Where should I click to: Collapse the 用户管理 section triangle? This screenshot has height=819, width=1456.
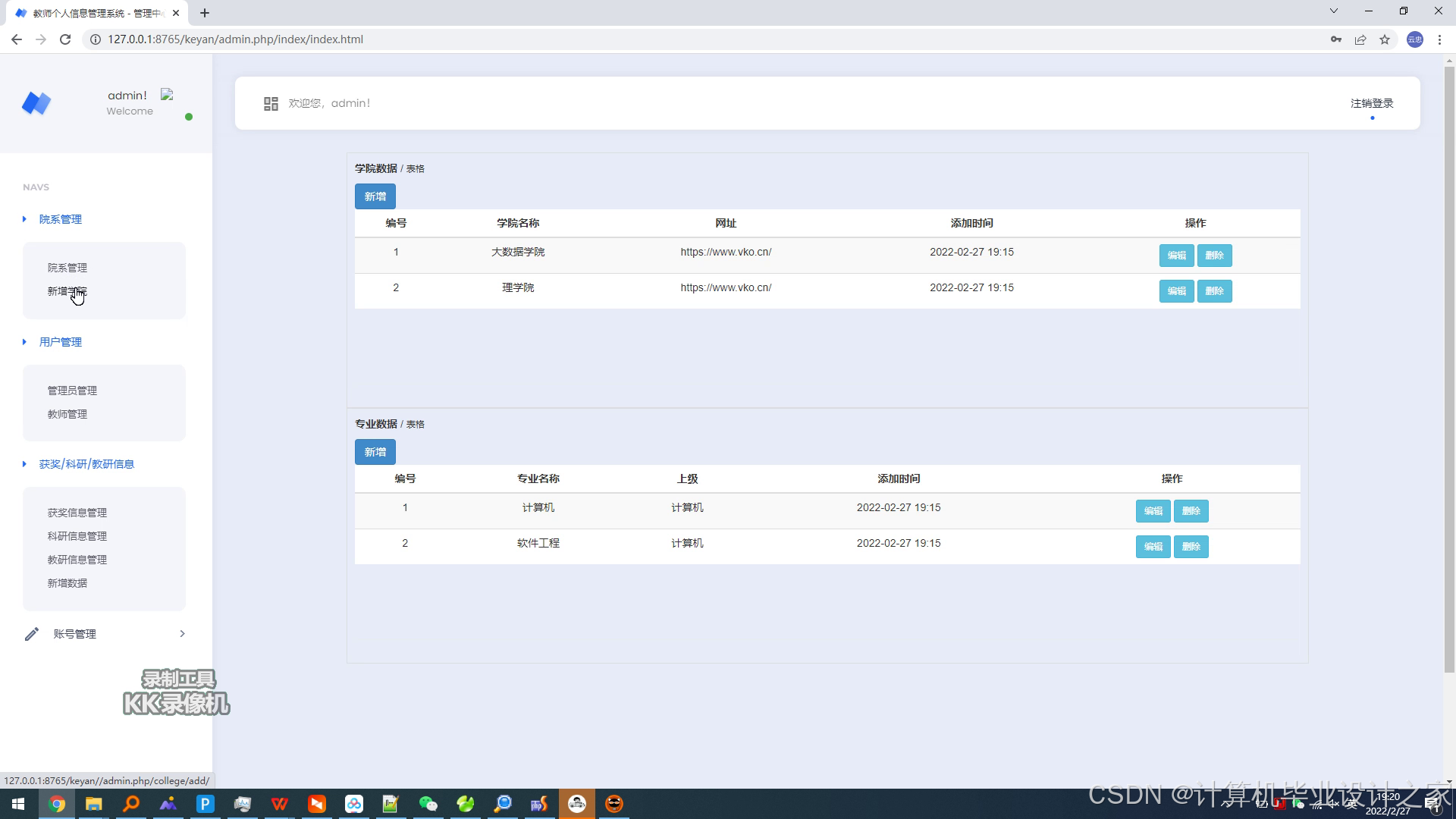click(x=24, y=342)
